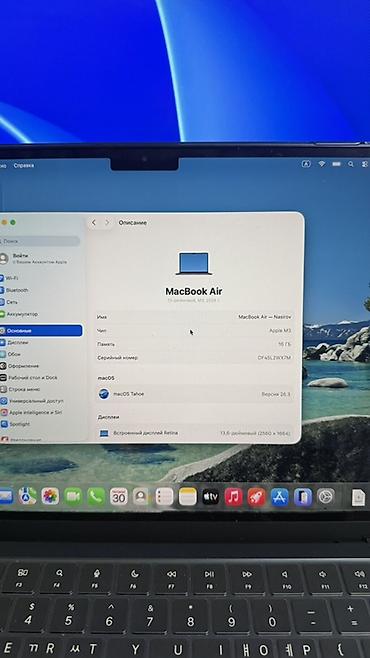This screenshot has height=658, width=370.
Task: Click the keyboard input source icon in menu bar
Action: click(x=306, y=164)
